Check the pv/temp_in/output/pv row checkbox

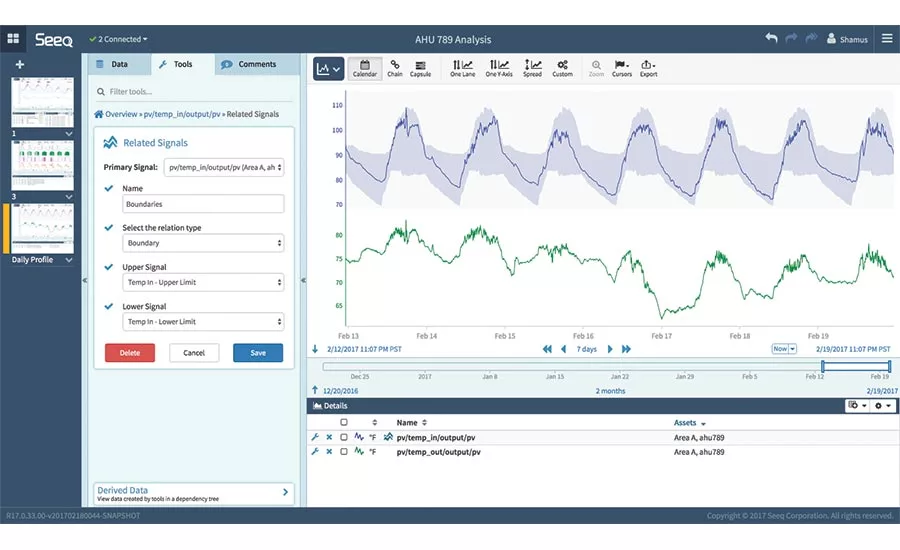(x=344, y=437)
